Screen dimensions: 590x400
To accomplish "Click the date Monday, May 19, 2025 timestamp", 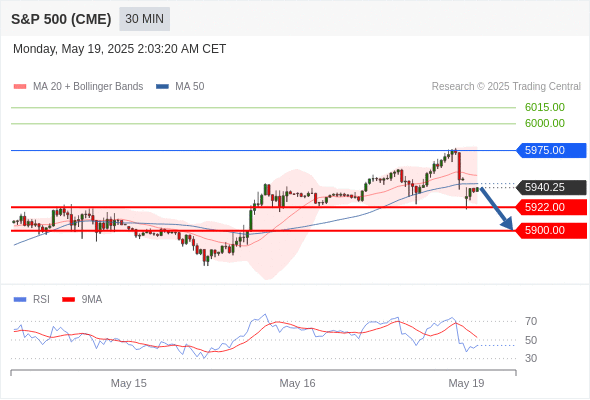I will click(x=119, y=49).
